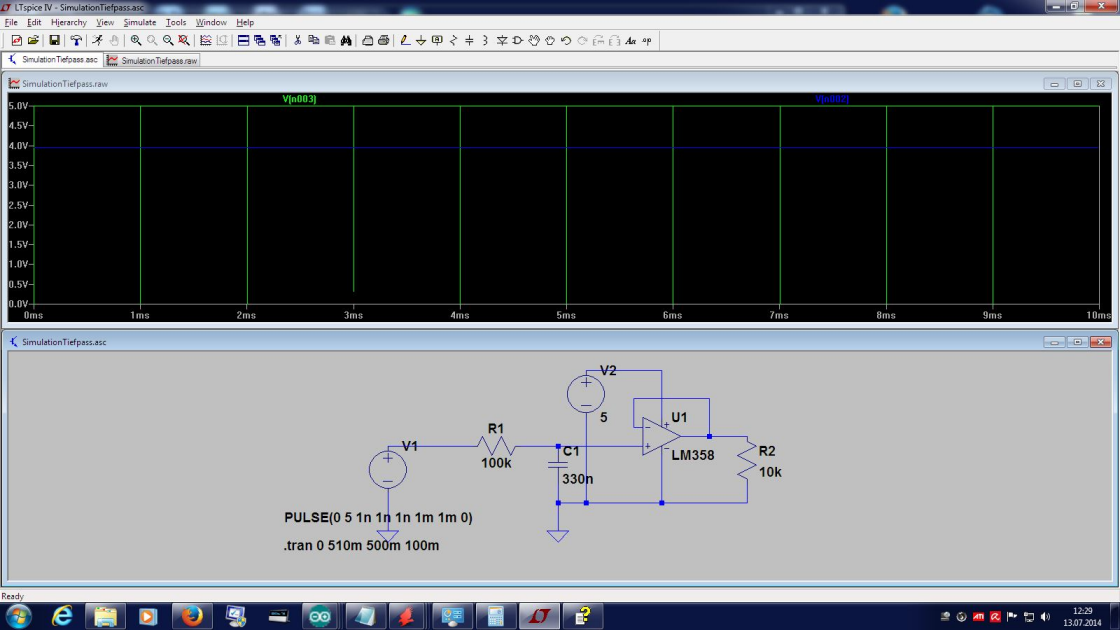
Task: Open Arduino from the taskbar
Action: 320,616
